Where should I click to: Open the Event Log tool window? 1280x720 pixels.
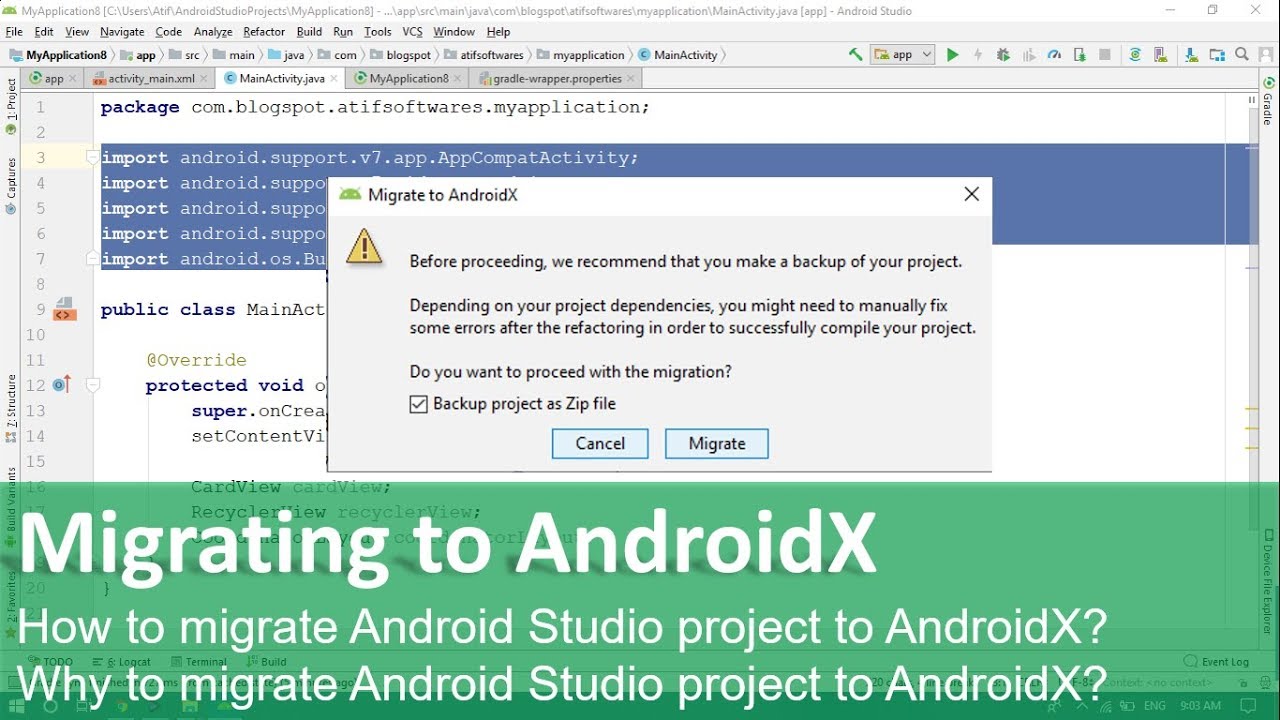1216,661
